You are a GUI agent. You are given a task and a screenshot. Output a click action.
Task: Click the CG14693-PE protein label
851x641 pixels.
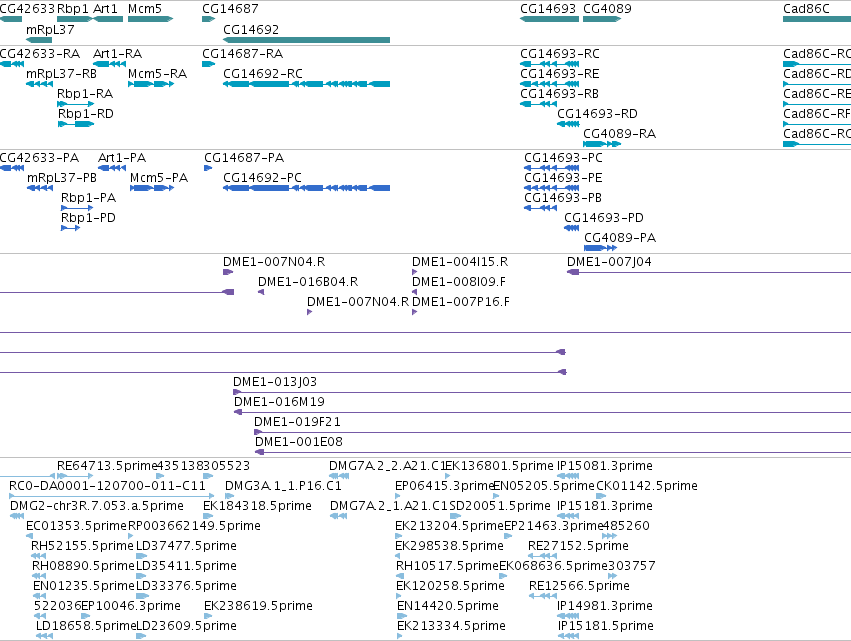pos(563,178)
